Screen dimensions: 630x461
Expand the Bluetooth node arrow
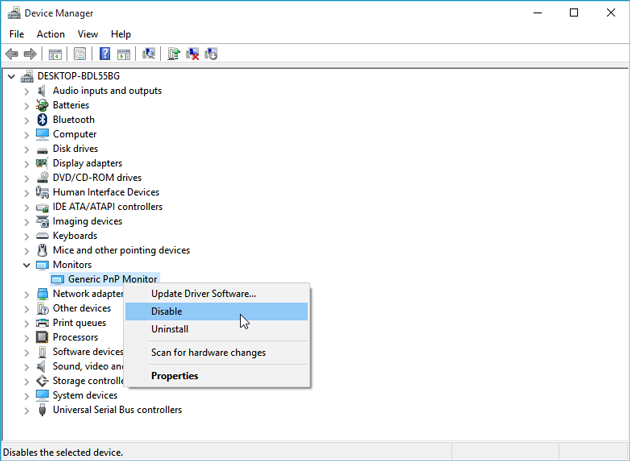[27, 120]
